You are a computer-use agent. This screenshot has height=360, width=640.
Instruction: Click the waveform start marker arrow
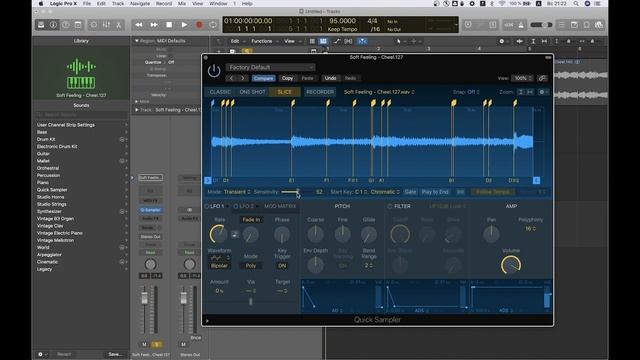(x=208, y=180)
